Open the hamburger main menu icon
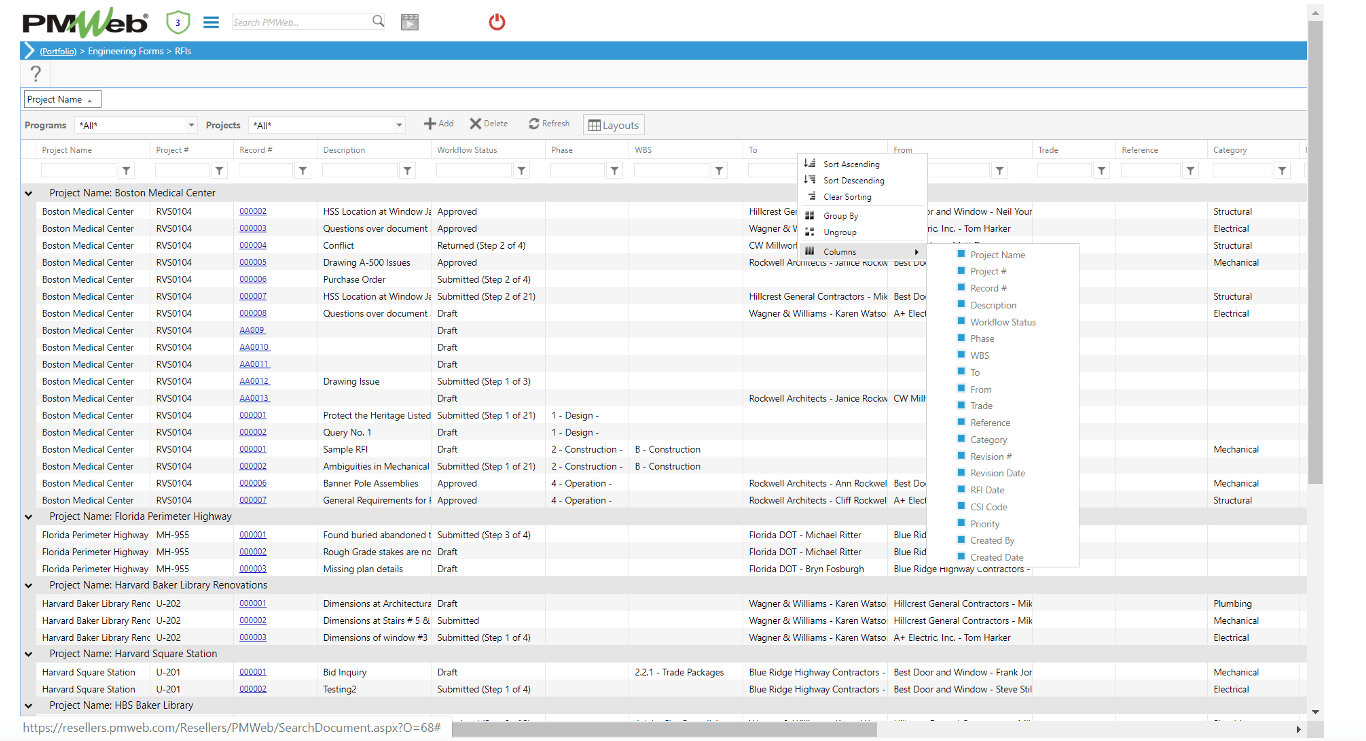 [x=211, y=22]
